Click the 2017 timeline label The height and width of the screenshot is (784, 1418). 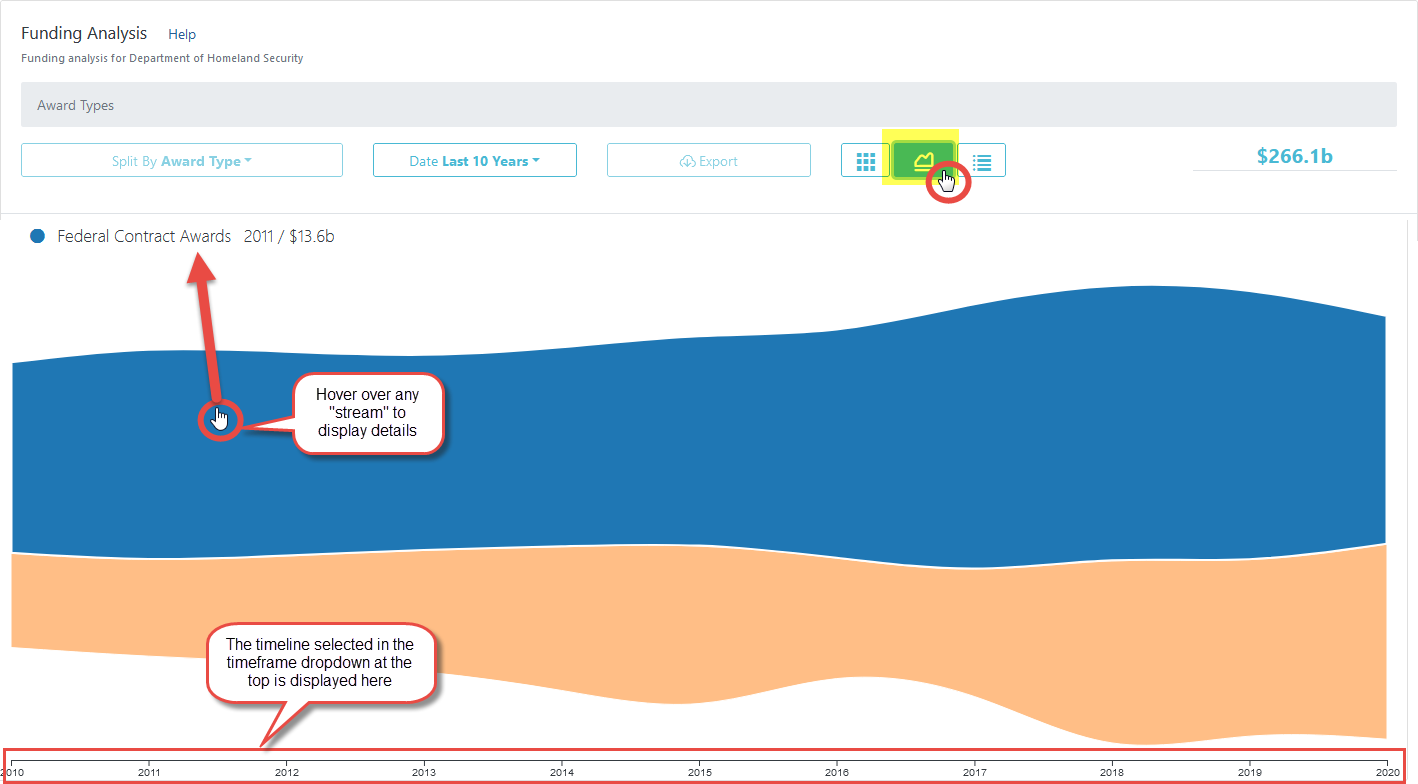[975, 772]
